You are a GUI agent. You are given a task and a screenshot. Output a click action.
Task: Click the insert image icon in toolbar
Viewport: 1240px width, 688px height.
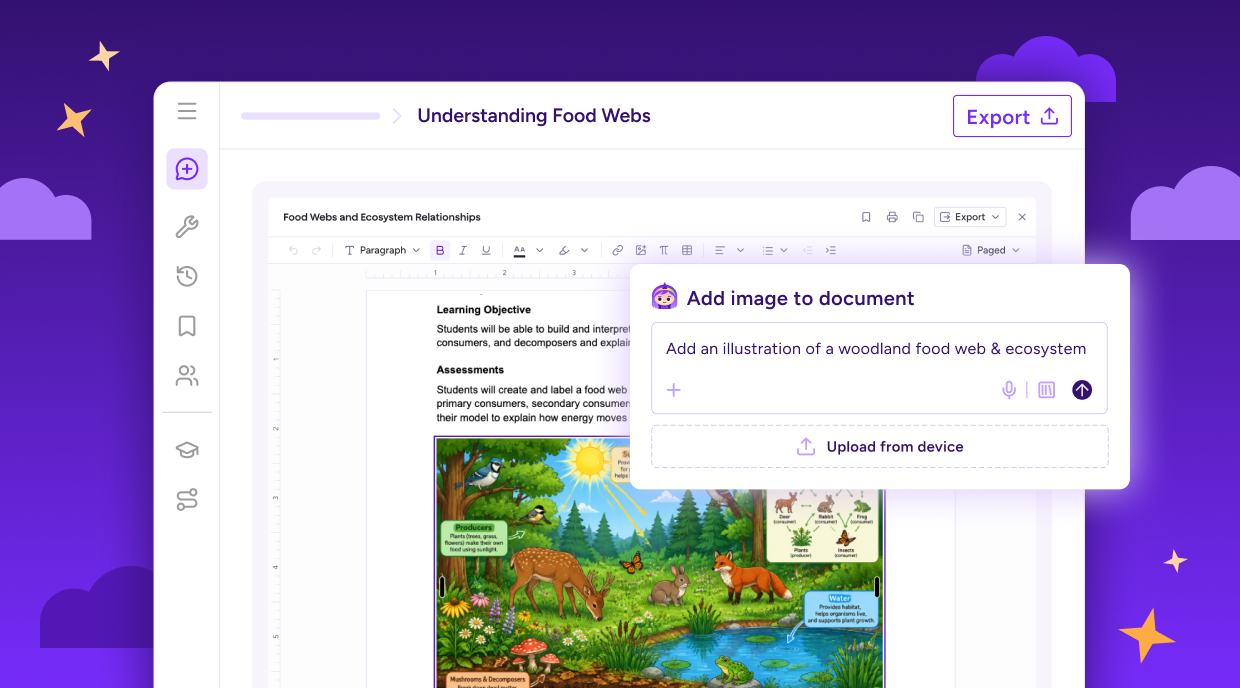pyautogui.click(x=641, y=250)
